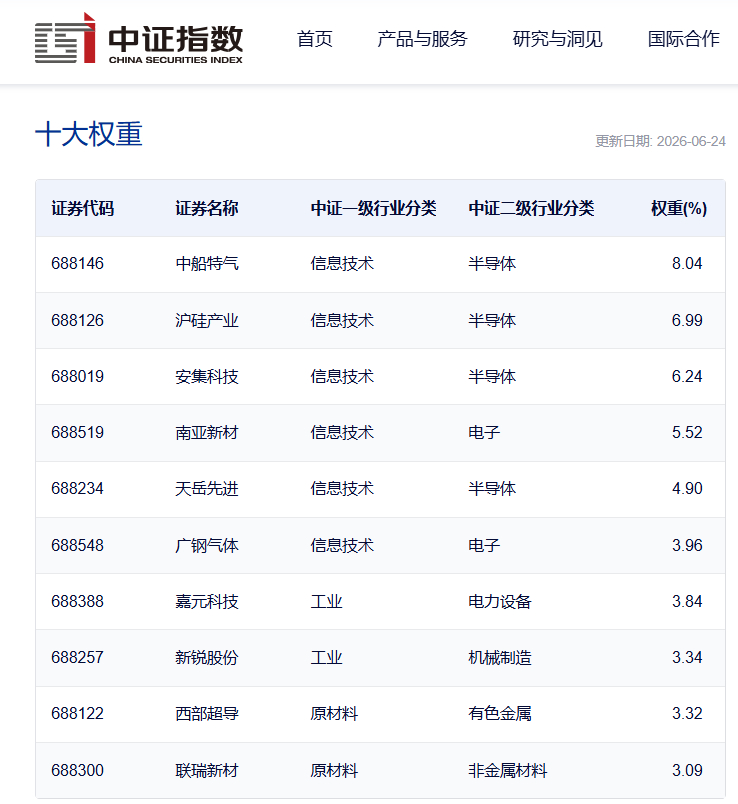Select security name 嘉元科技

[x=207, y=601]
